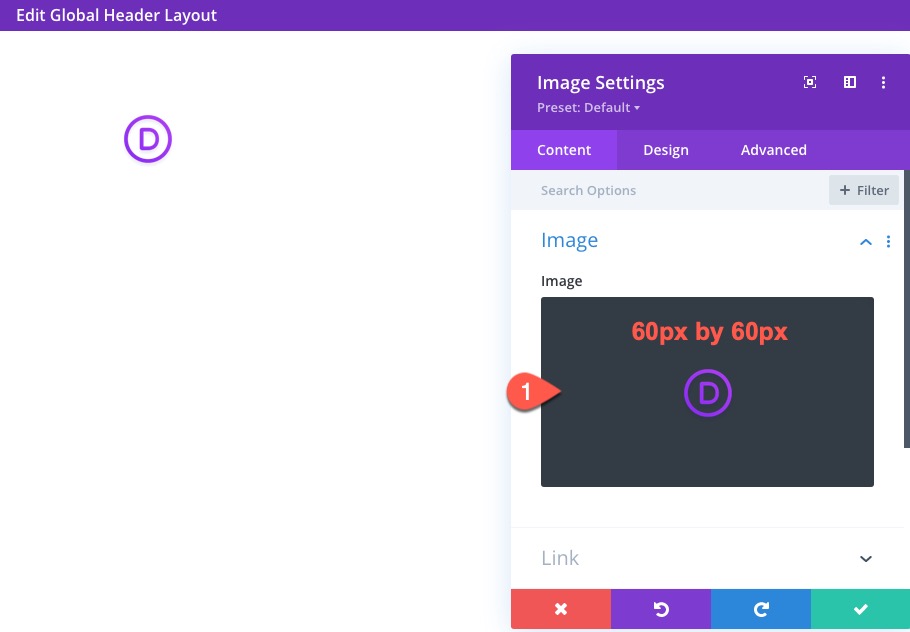The image size is (910, 632).
Task: Click the scrollbar on the settings panel
Action: pos(905,300)
